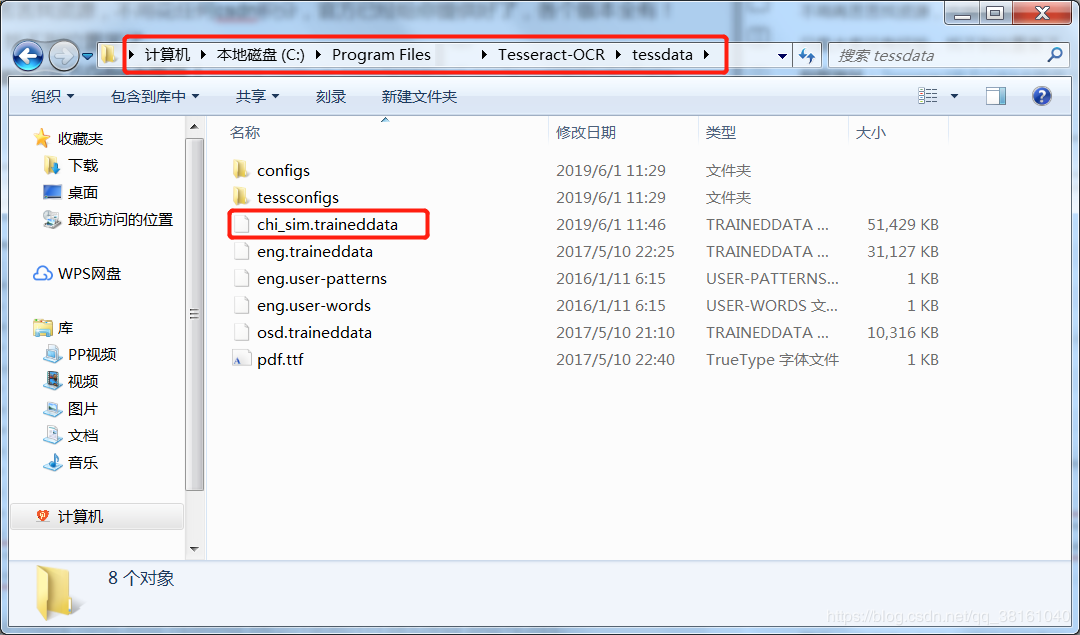1080x635 pixels.
Task: Select the chi_sim.traineddata file icon
Action: (x=241, y=224)
